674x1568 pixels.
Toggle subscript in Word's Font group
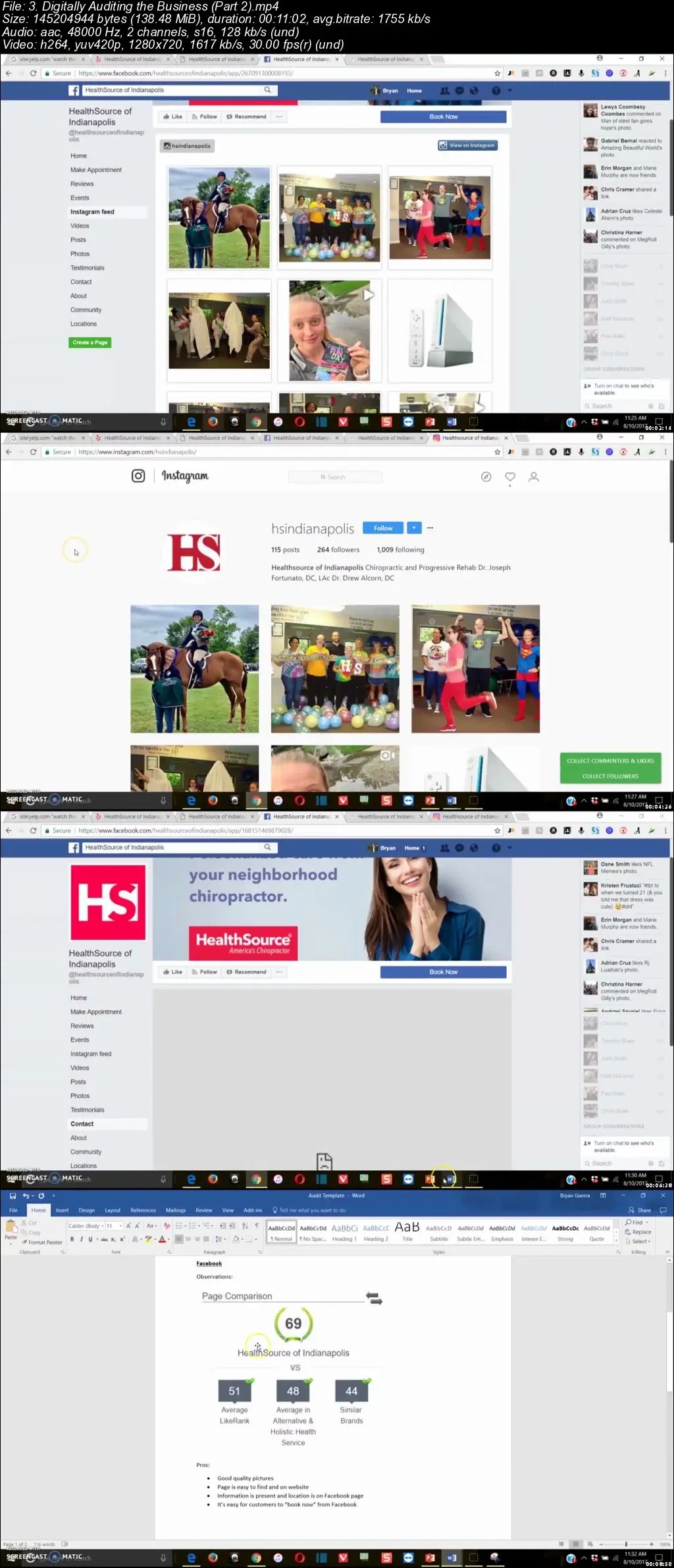[x=113, y=1239]
